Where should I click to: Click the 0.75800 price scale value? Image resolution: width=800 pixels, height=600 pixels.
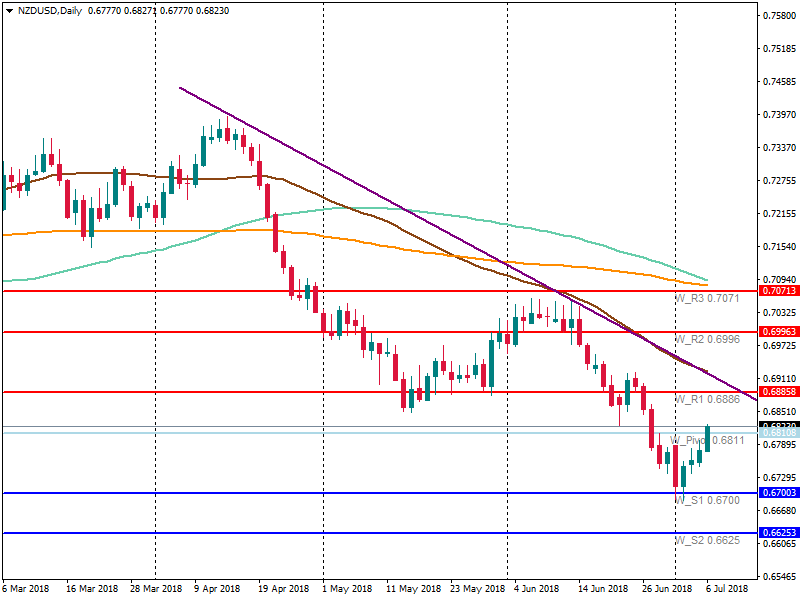click(x=778, y=16)
